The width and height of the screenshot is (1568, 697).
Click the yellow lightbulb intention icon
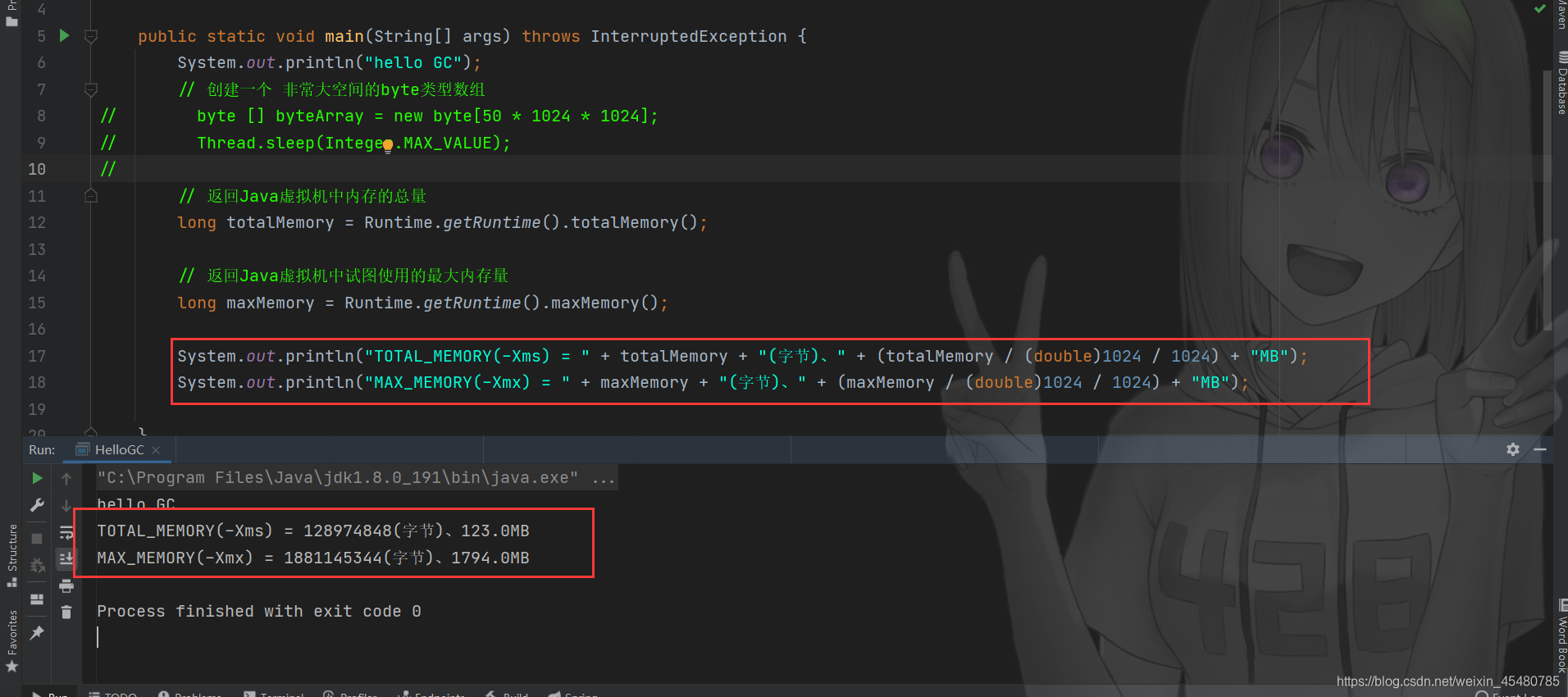click(388, 146)
